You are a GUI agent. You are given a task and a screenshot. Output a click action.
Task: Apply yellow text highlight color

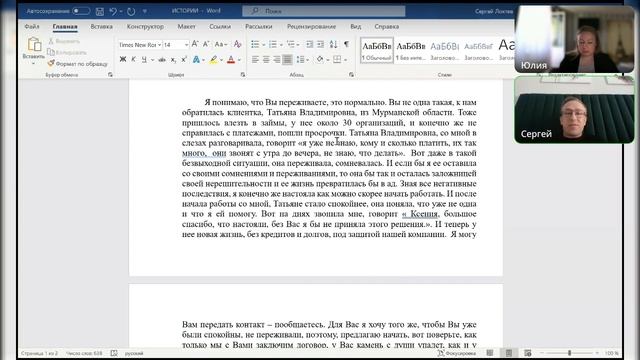click(x=213, y=60)
